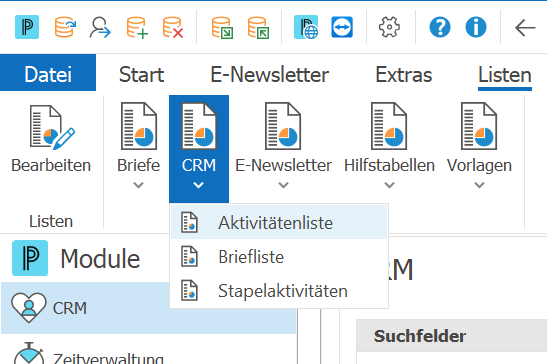The image size is (547, 364).
Task: Click the Stapelaktivitäten entry icon
Action: pyautogui.click(x=189, y=290)
